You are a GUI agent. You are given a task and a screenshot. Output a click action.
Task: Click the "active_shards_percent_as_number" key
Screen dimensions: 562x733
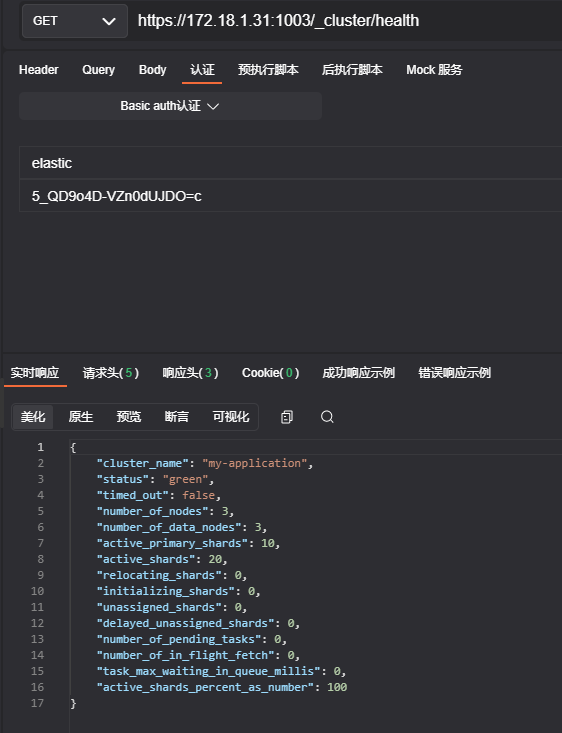[x=205, y=687]
